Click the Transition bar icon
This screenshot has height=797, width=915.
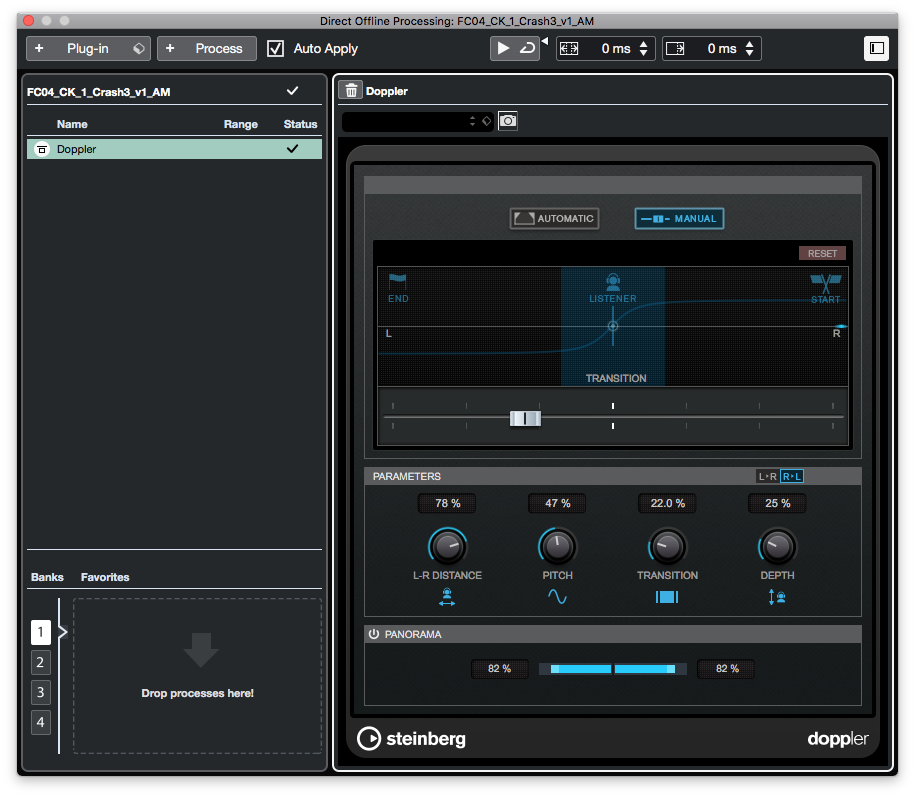pos(667,596)
